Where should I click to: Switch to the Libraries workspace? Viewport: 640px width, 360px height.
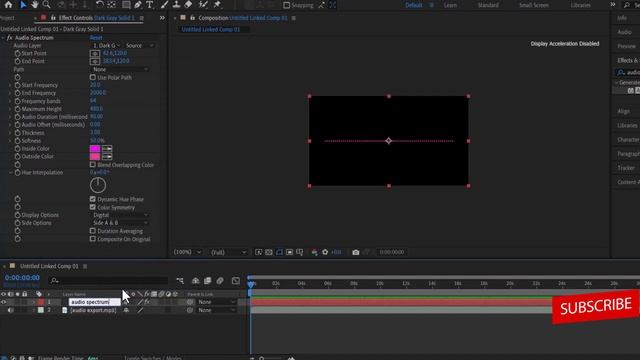click(x=580, y=5)
